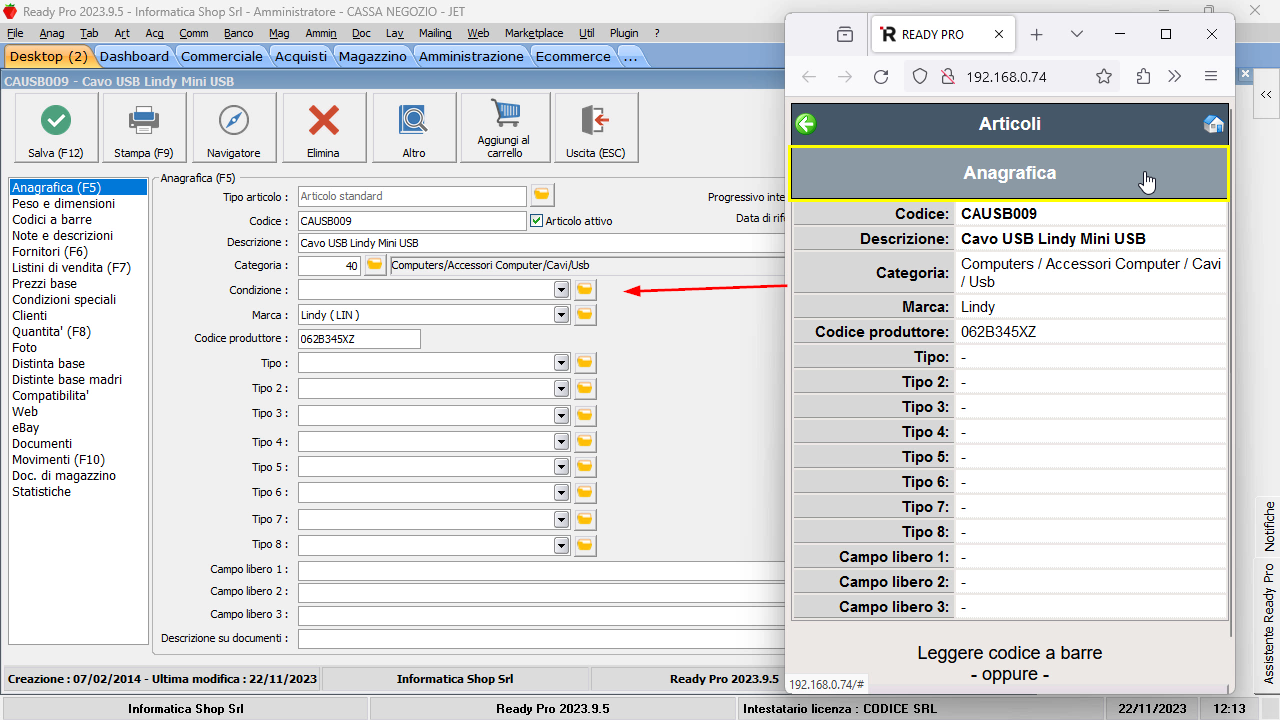Select Codici a barre section
Viewport: 1280px width, 720px height.
coord(52,220)
